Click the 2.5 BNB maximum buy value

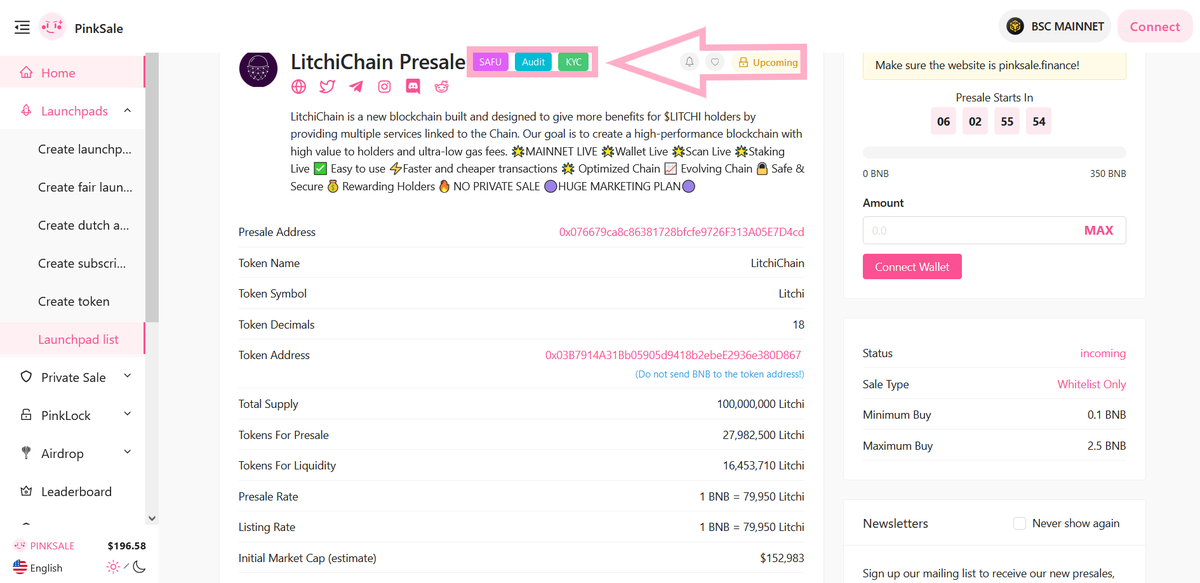(1105, 446)
